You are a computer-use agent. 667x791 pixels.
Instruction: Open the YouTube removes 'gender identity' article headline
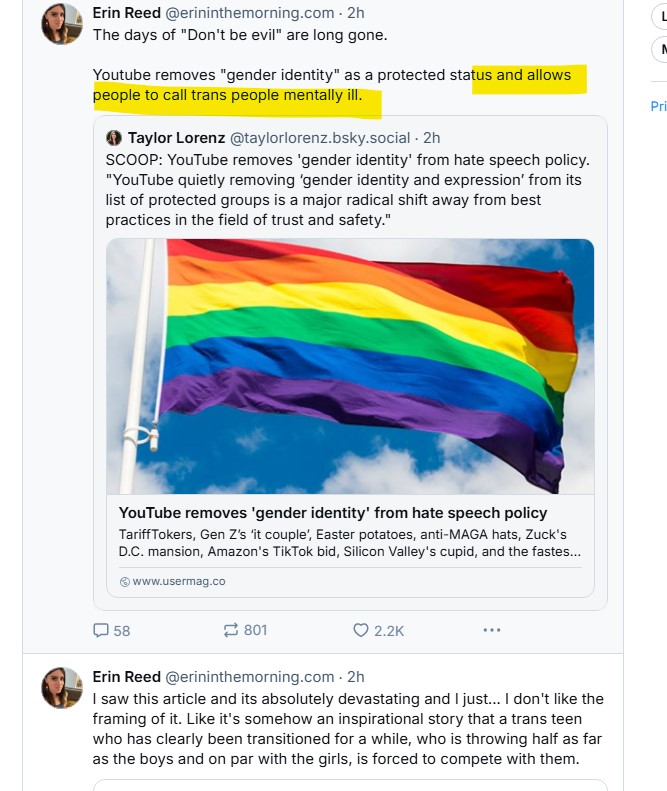coord(333,513)
